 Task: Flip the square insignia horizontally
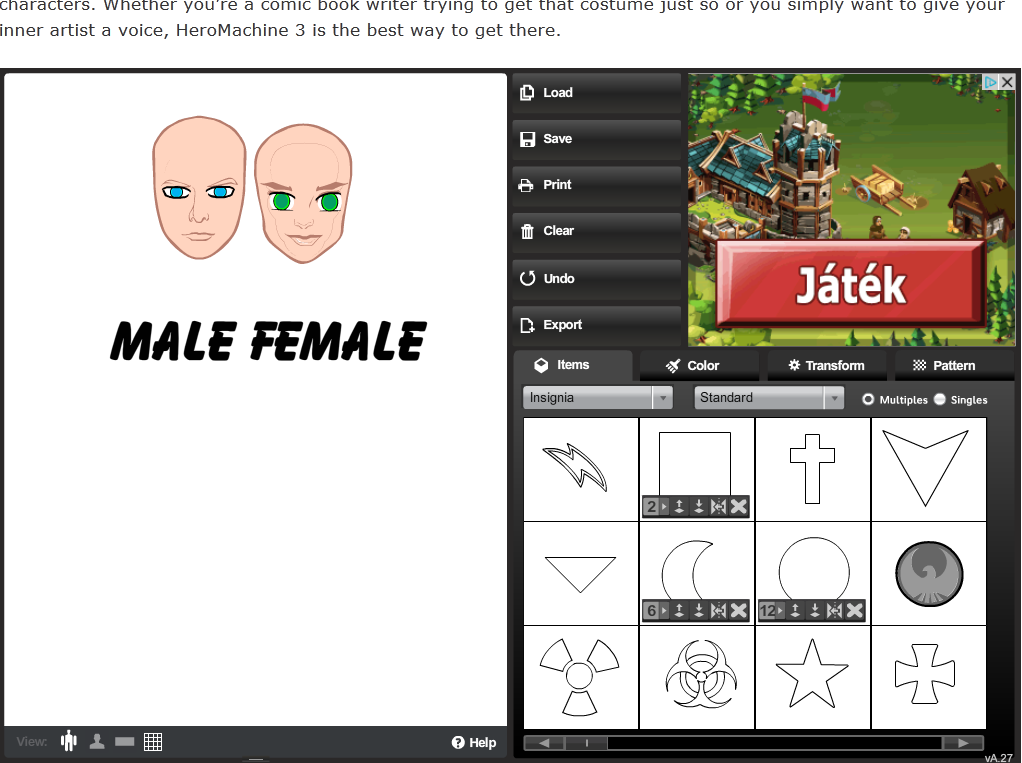tap(718, 507)
